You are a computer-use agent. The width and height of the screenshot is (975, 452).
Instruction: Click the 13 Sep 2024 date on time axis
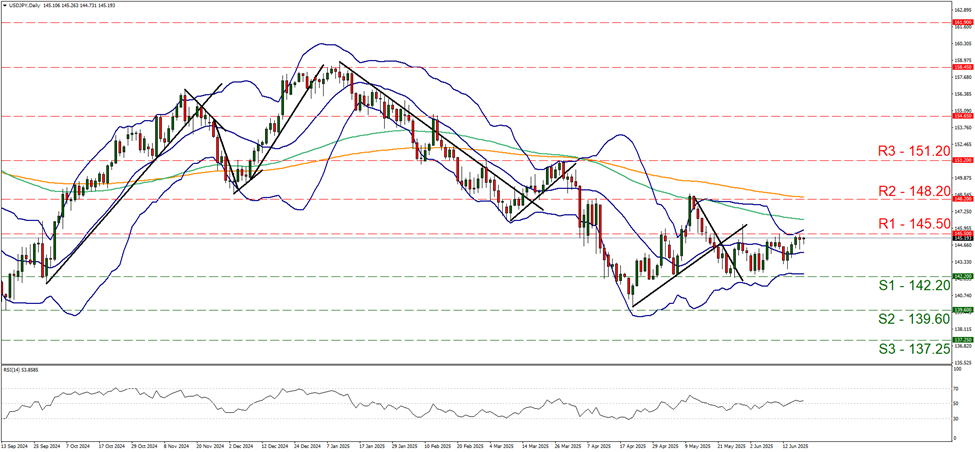click(x=18, y=446)
